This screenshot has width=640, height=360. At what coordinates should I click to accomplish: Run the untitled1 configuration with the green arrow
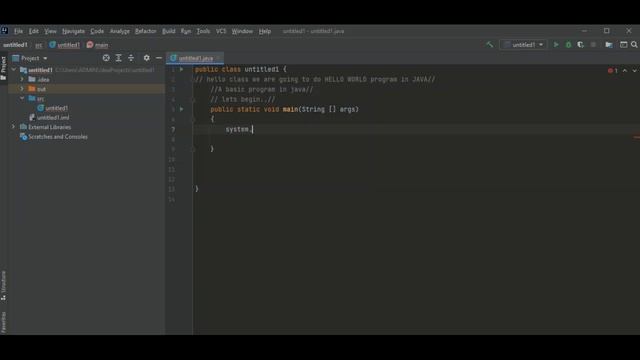(556, 44)
